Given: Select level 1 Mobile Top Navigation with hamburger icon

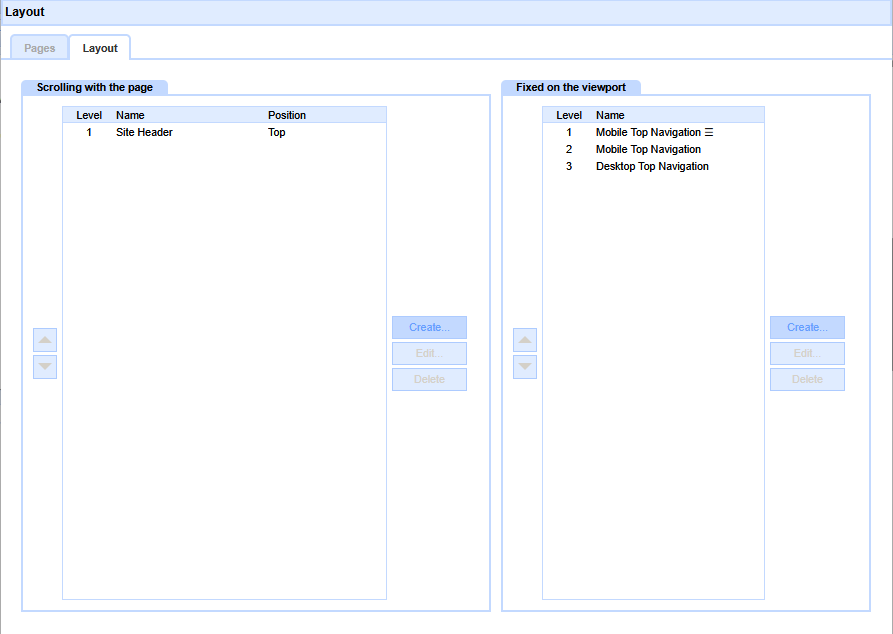Looking at the screenshot, I should click(x=654, y=132).
